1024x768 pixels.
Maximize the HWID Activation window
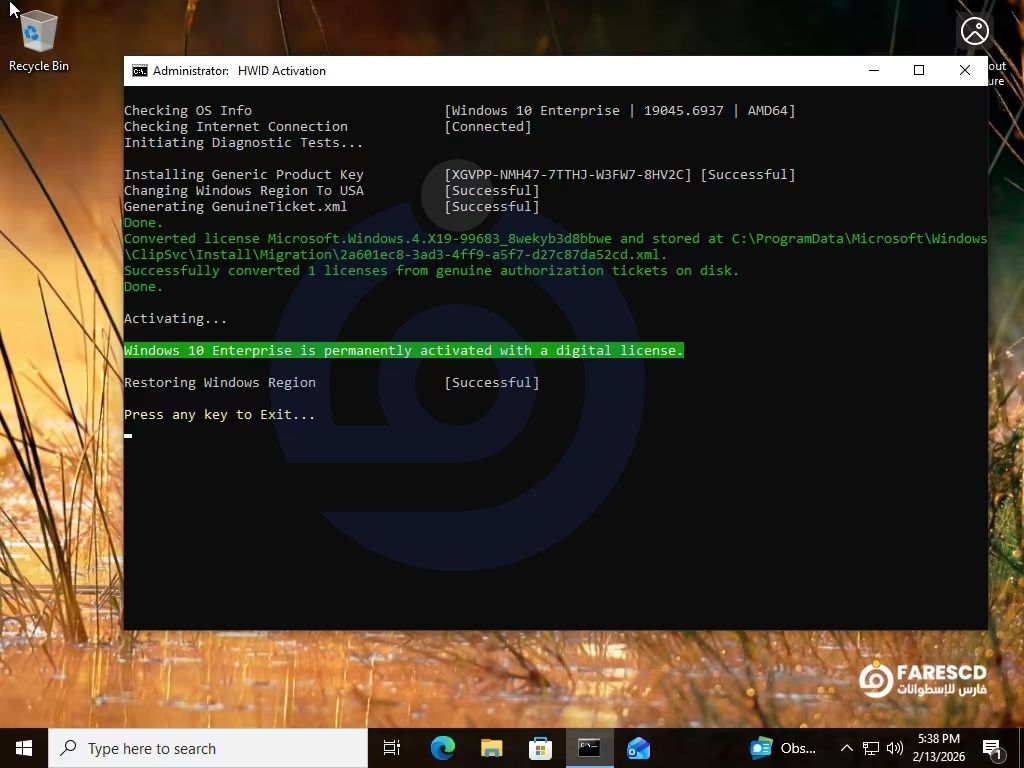pos(919,70)
